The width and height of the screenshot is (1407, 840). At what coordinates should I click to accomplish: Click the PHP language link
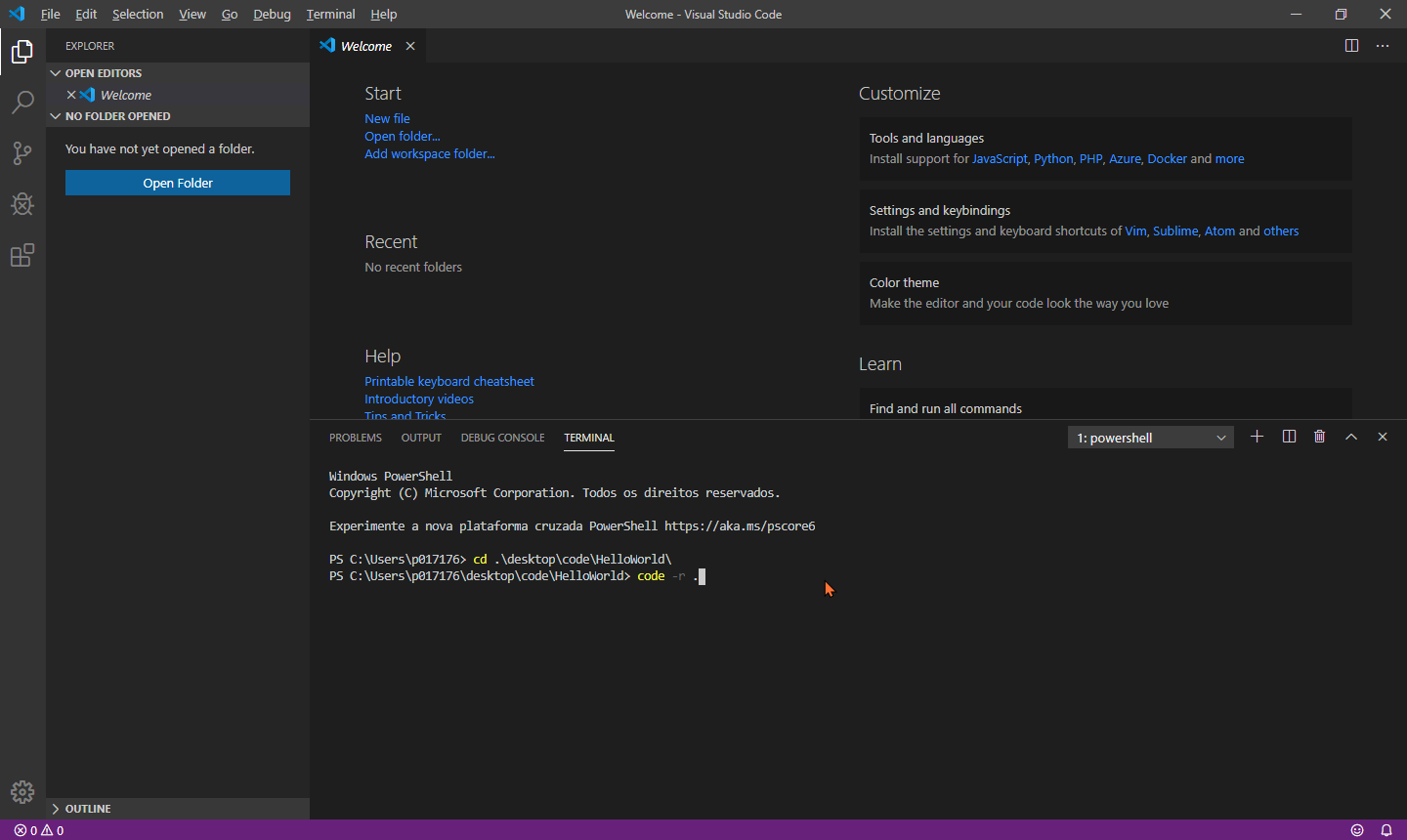pyautogui.click(x=1090, y=158)
